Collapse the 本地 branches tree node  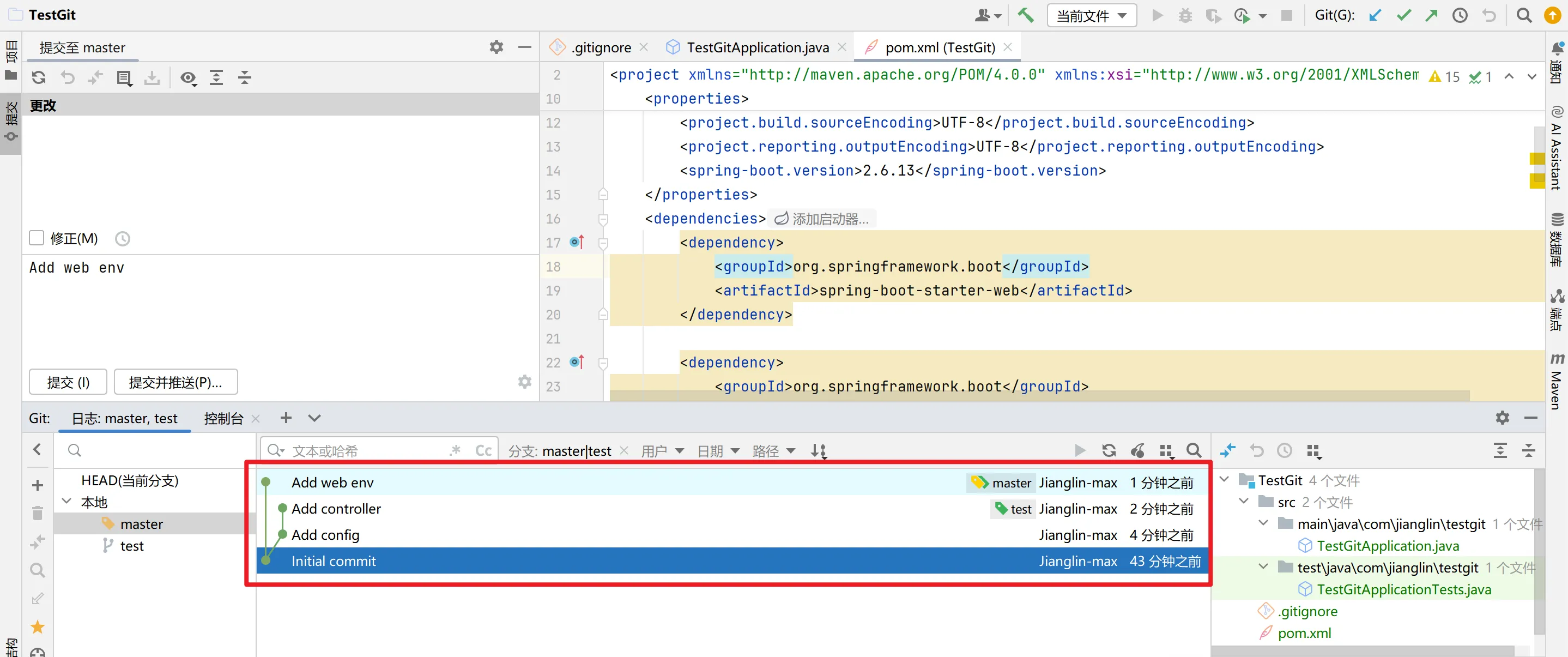tap(66, 502)
